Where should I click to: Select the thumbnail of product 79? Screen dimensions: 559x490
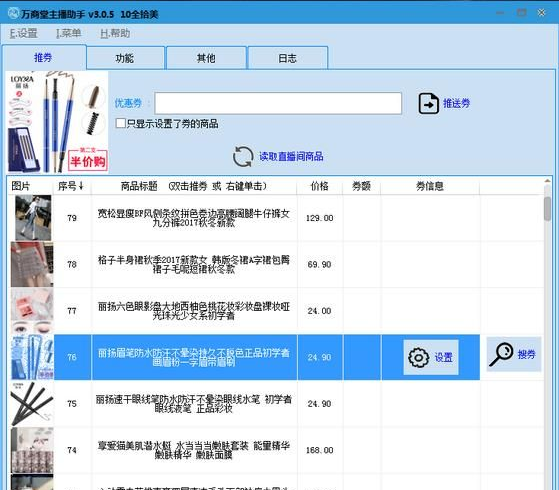33,218
